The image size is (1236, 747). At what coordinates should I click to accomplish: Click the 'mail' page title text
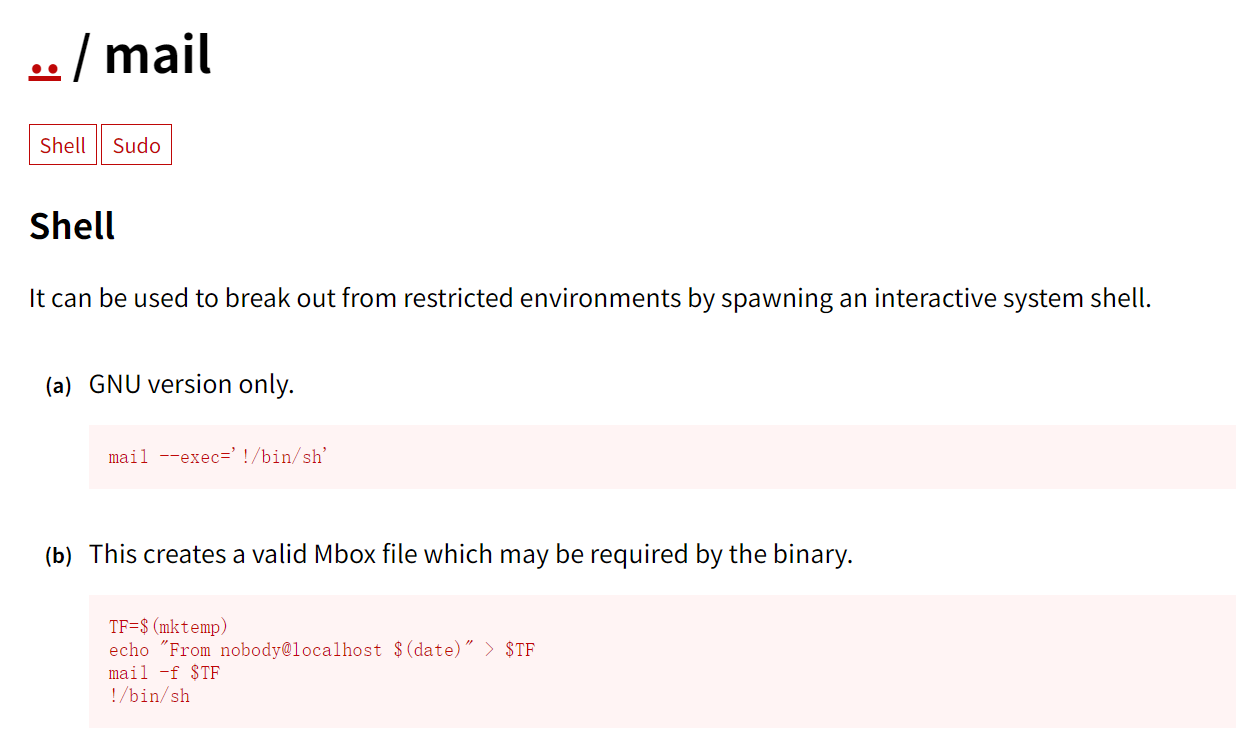(x=158, y=54)
